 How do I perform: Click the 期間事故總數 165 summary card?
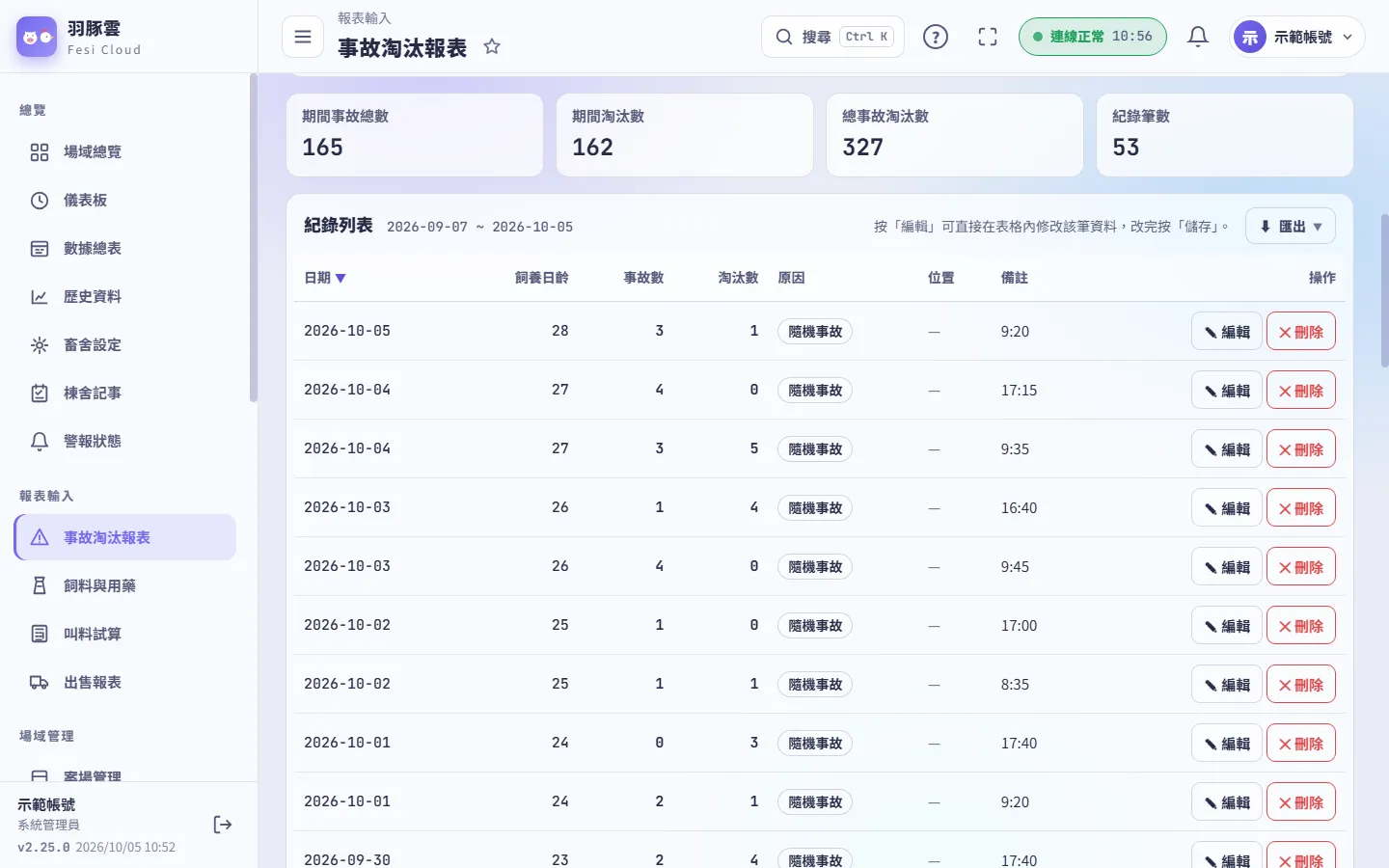click(415, 135)
